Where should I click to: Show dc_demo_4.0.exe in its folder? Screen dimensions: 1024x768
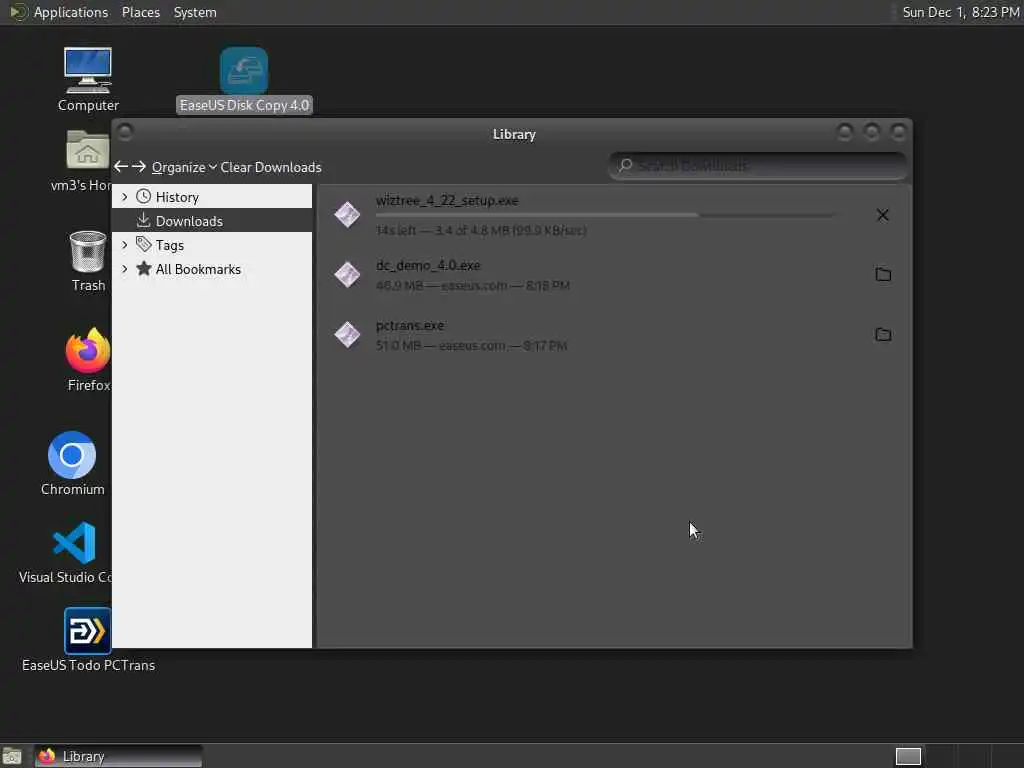883,274
